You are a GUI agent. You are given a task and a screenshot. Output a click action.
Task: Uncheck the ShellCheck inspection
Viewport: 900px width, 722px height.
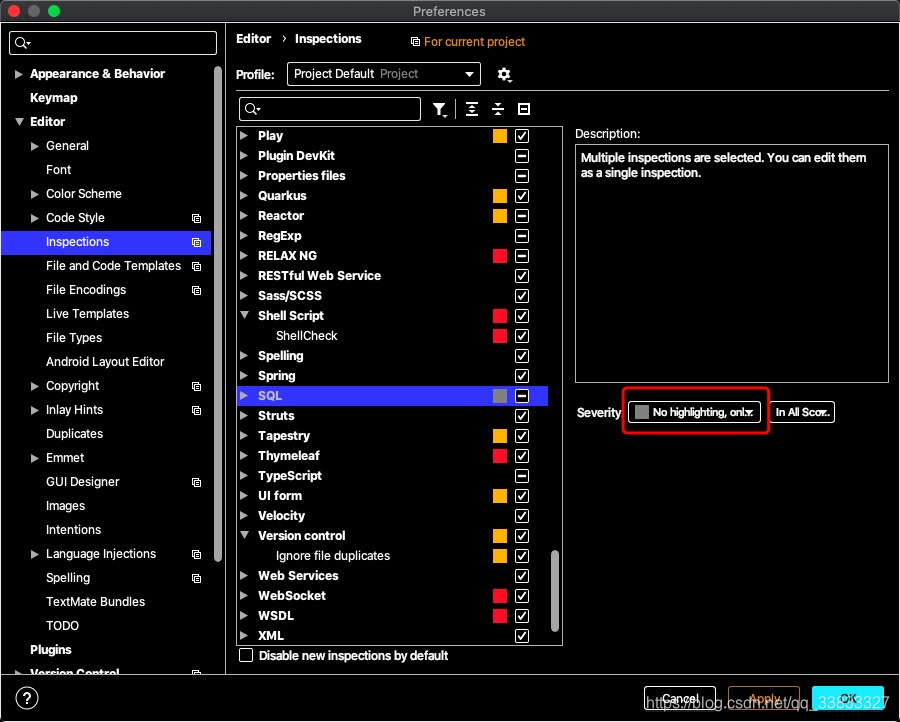click(522, 336)
